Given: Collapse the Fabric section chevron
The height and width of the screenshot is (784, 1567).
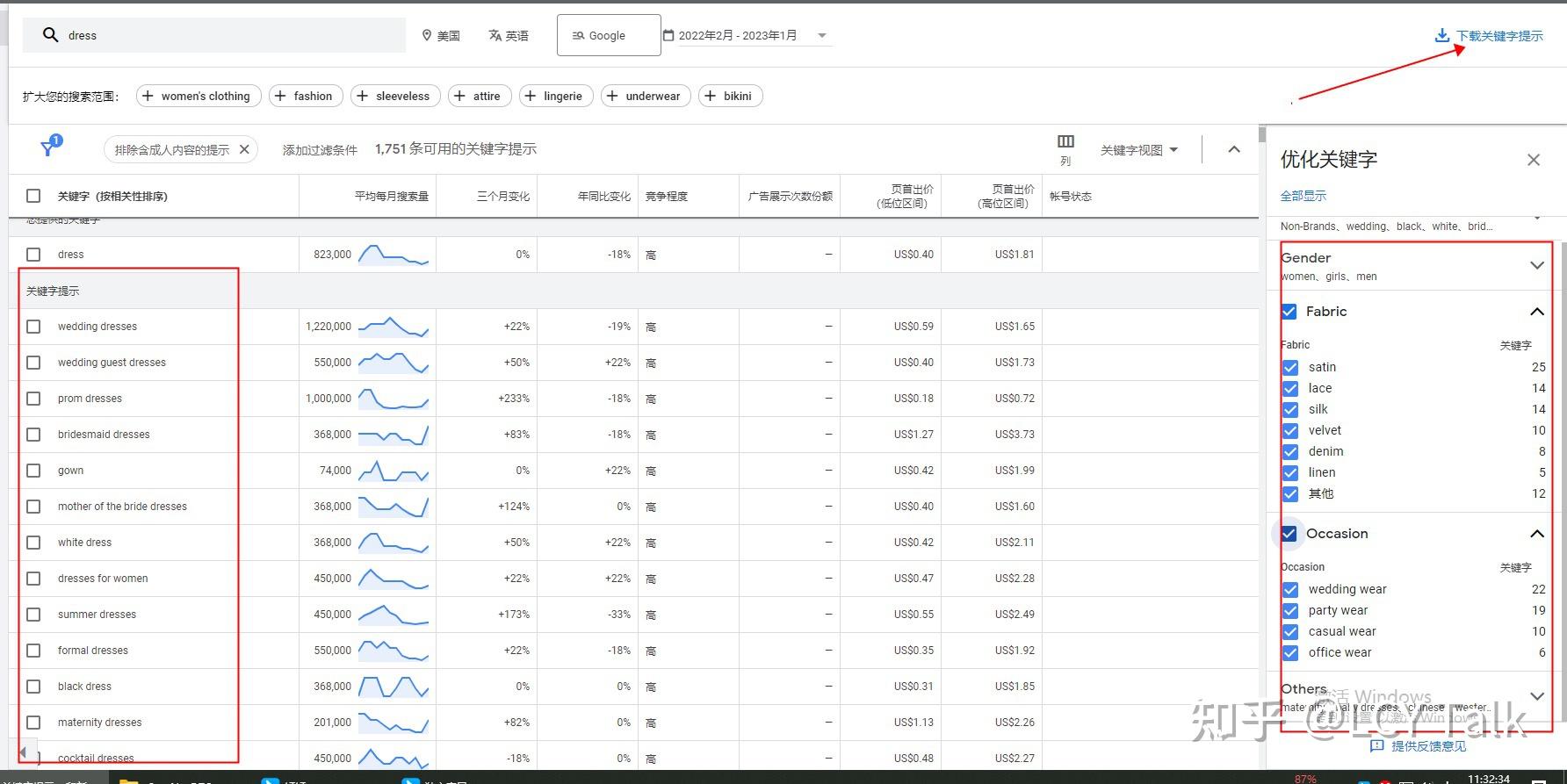Looking at the screenshot, I should point(1537,312).
